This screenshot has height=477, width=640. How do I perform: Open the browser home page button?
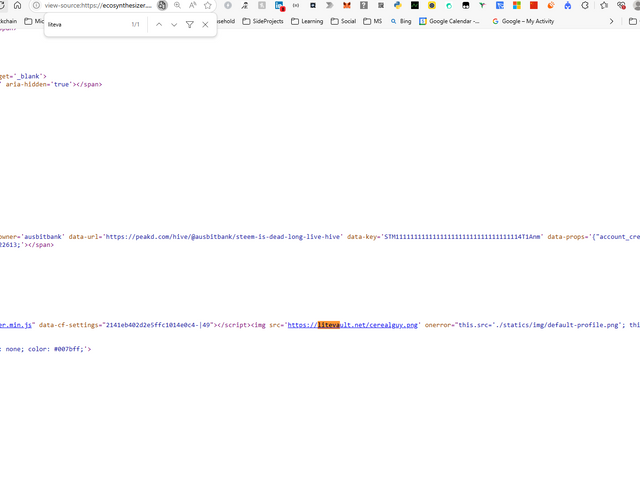18,5
